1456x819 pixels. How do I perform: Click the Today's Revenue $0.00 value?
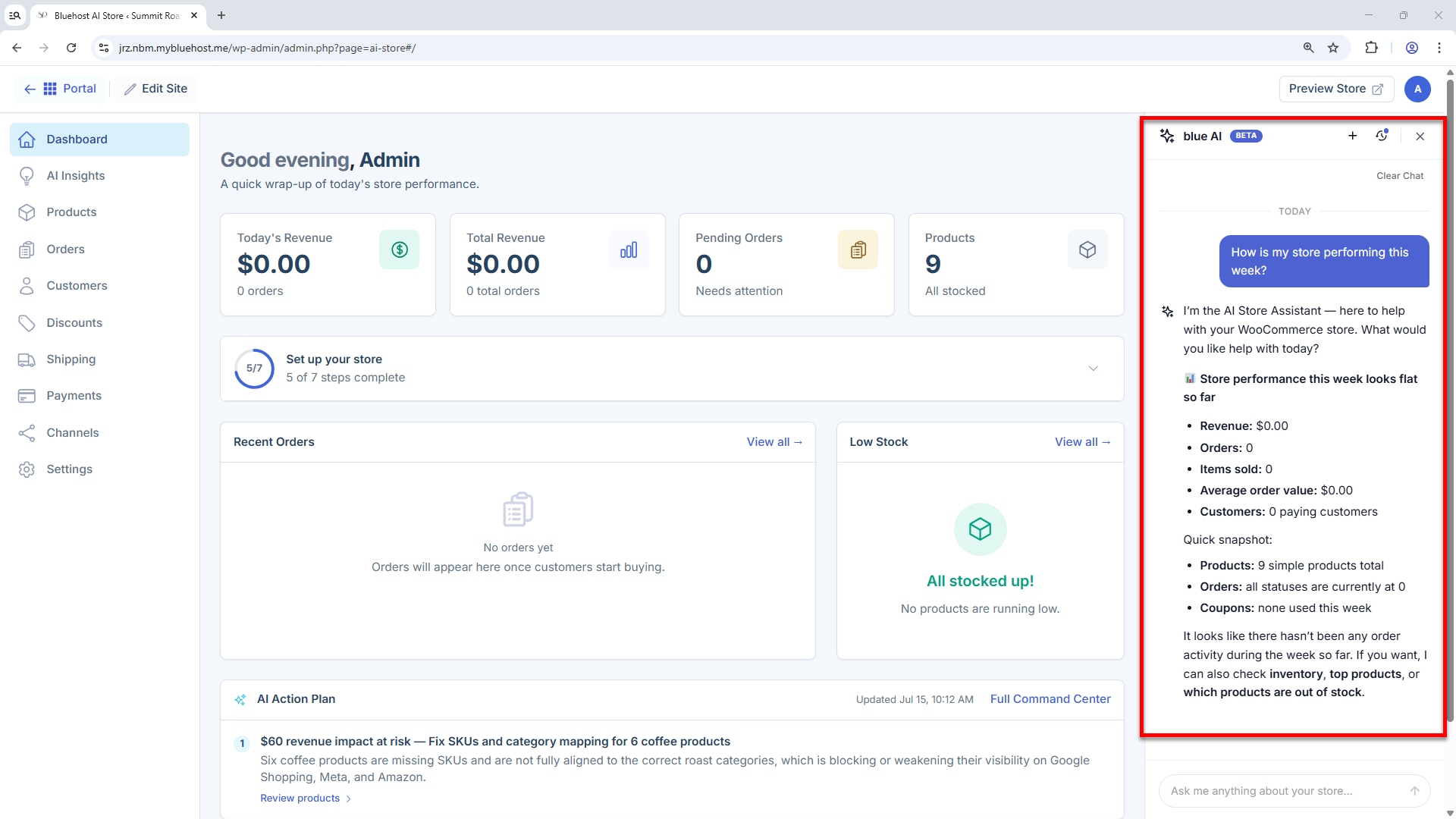point(274,264)
